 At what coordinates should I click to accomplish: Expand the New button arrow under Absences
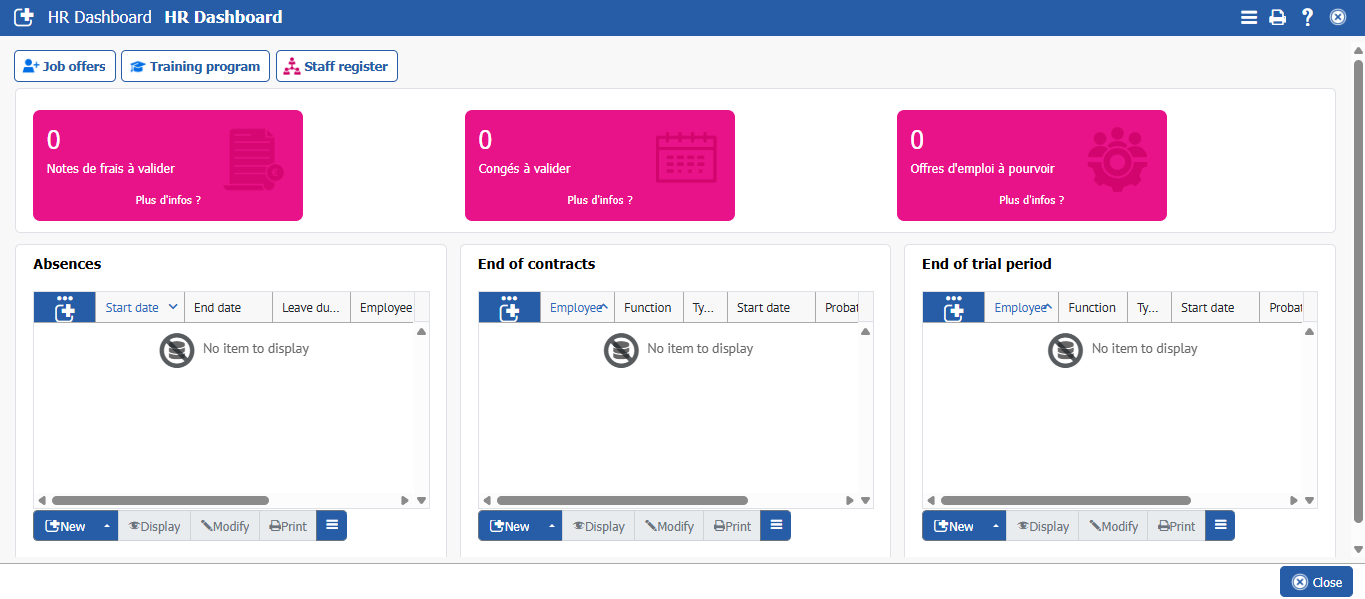tap(107, 526)
